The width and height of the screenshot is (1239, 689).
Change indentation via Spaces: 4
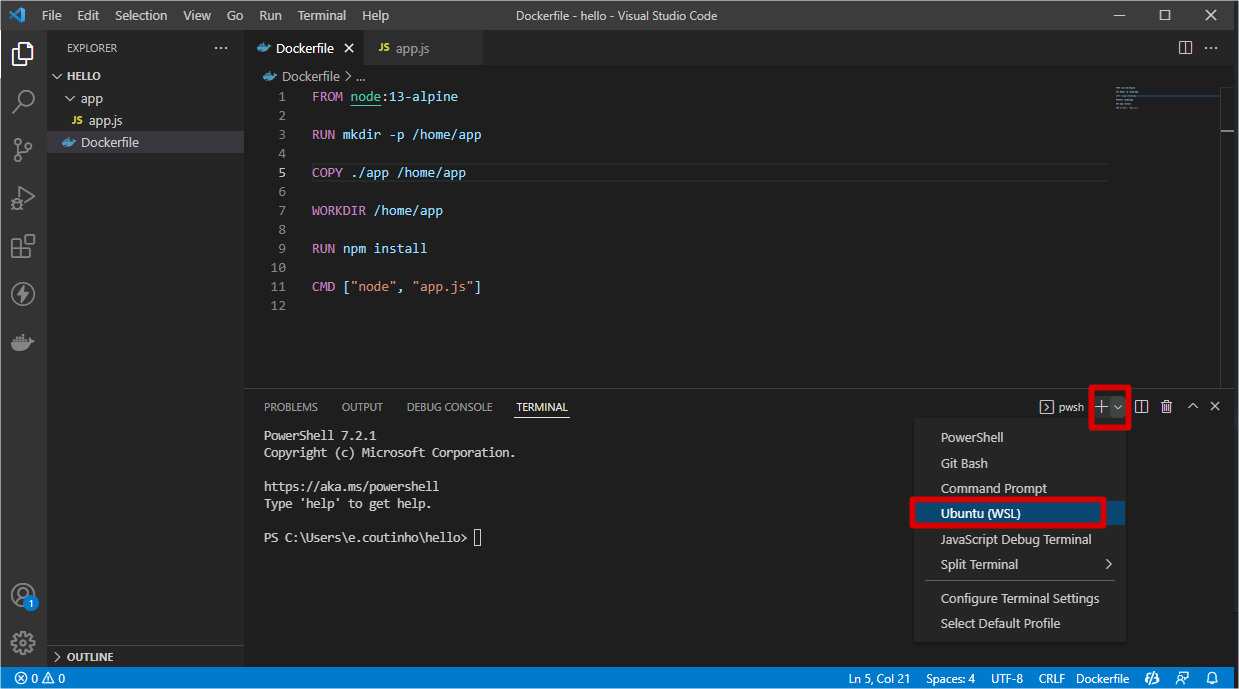(x=950, y=679)
